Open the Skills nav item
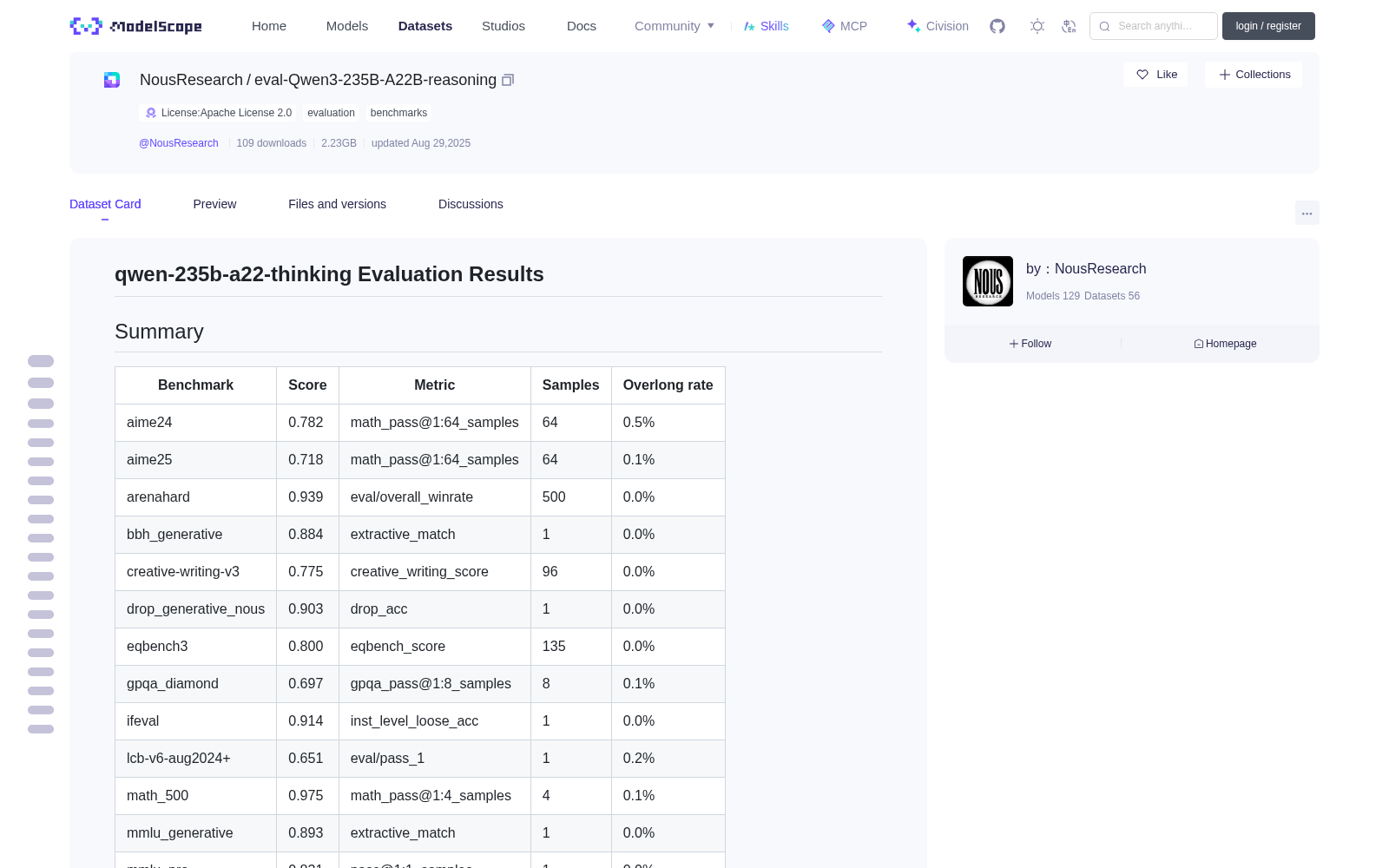Image resolution: width=1389 pixels, height=868 pixels. tap(766, 26)
